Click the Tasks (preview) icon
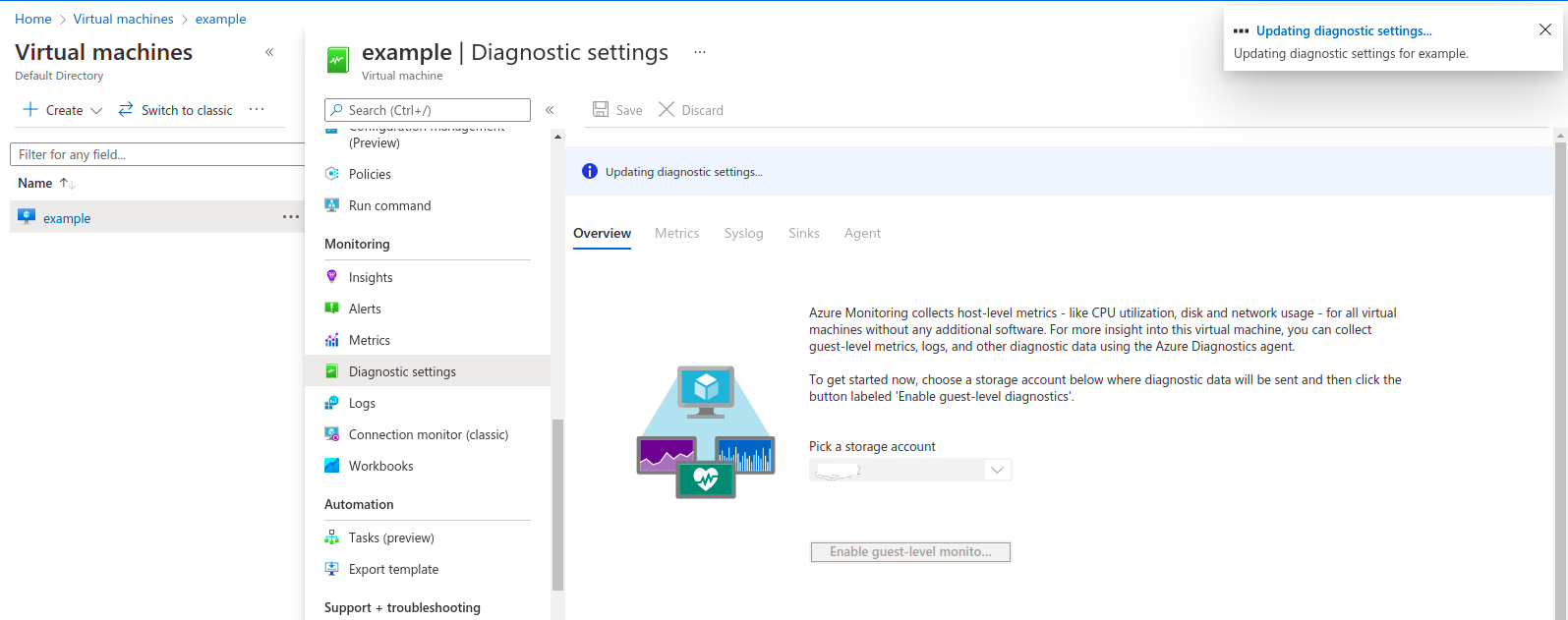1568x620 pixels. click(x=332, y=537)
